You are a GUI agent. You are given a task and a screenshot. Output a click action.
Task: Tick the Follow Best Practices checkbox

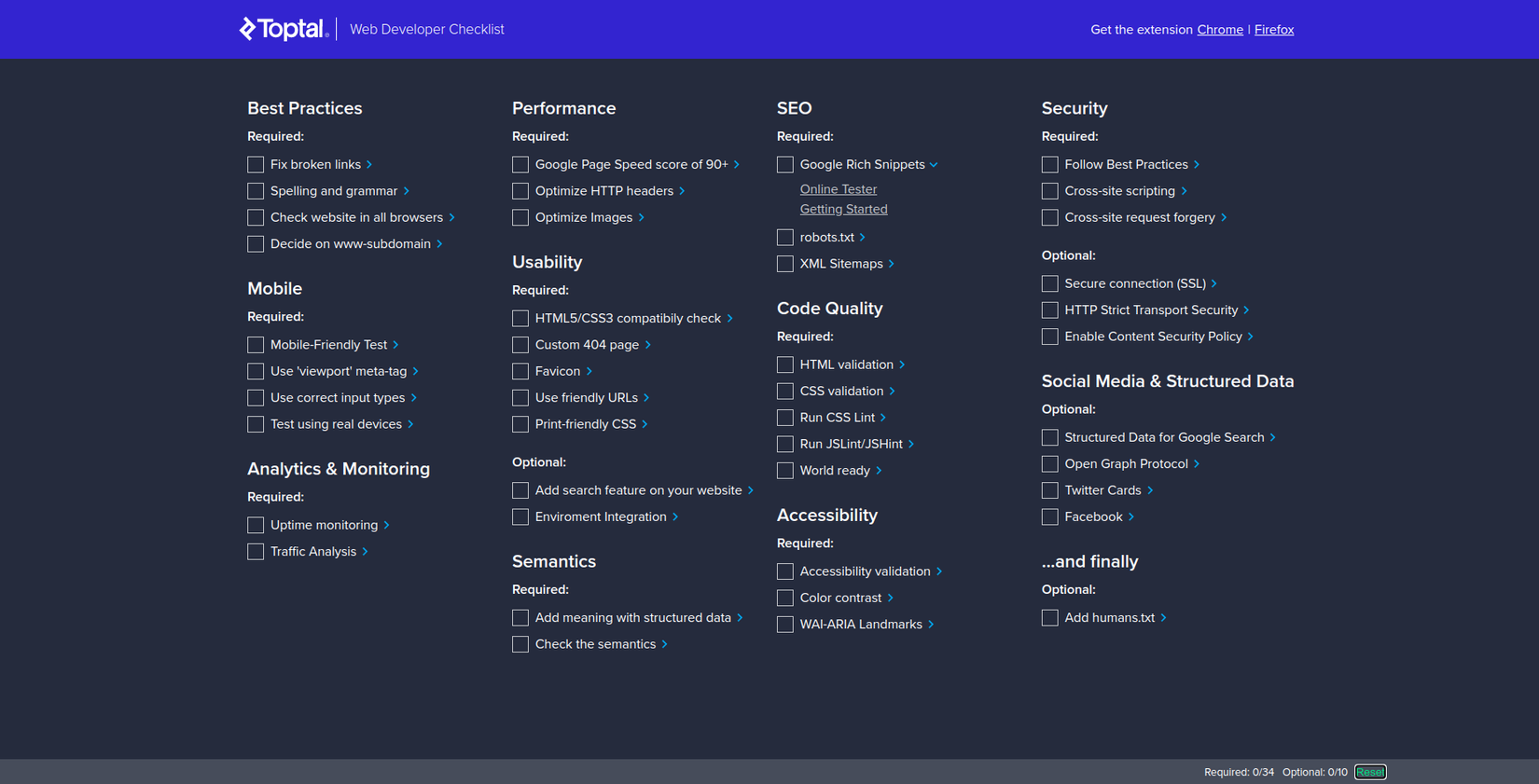pos(1050,165)
